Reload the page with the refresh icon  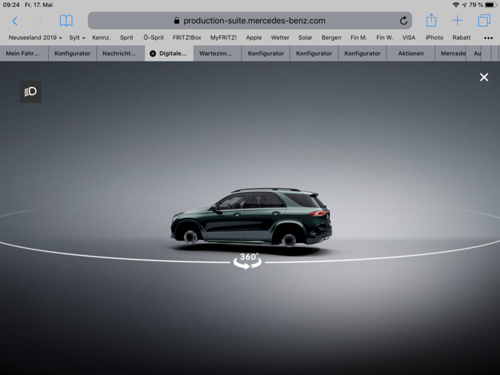403,21
